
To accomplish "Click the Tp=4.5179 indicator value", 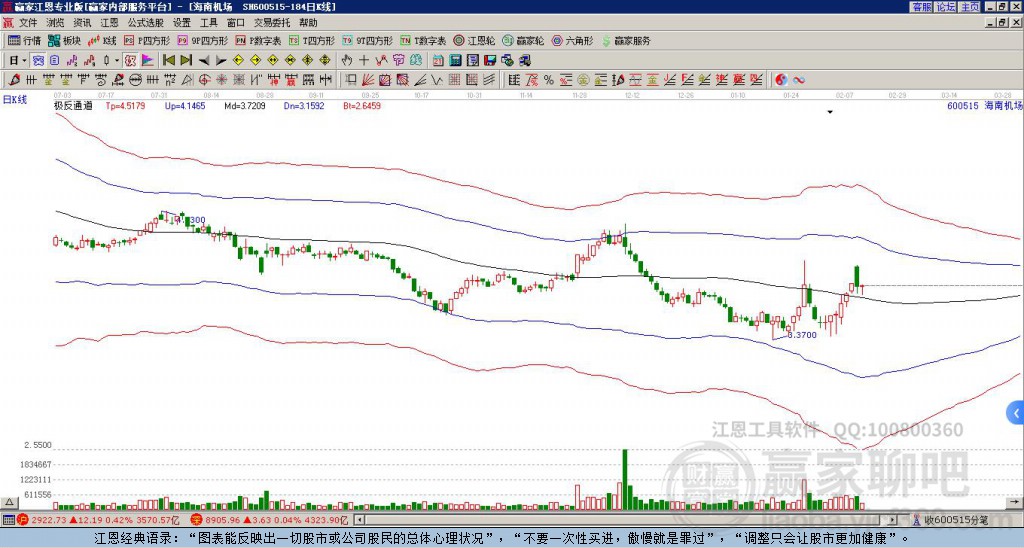I will (125, 105).
